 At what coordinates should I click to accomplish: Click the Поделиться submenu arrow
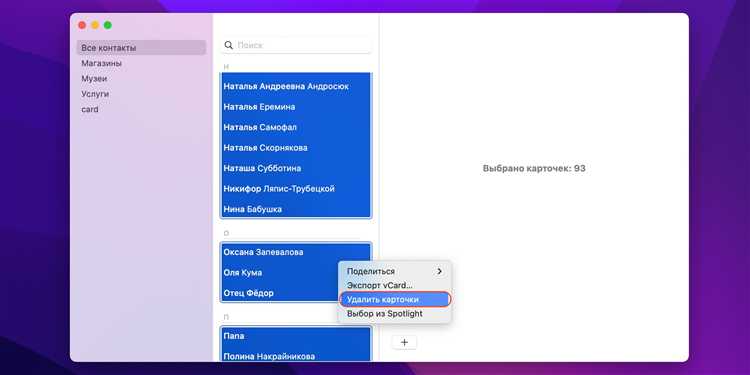click(440, 271)
